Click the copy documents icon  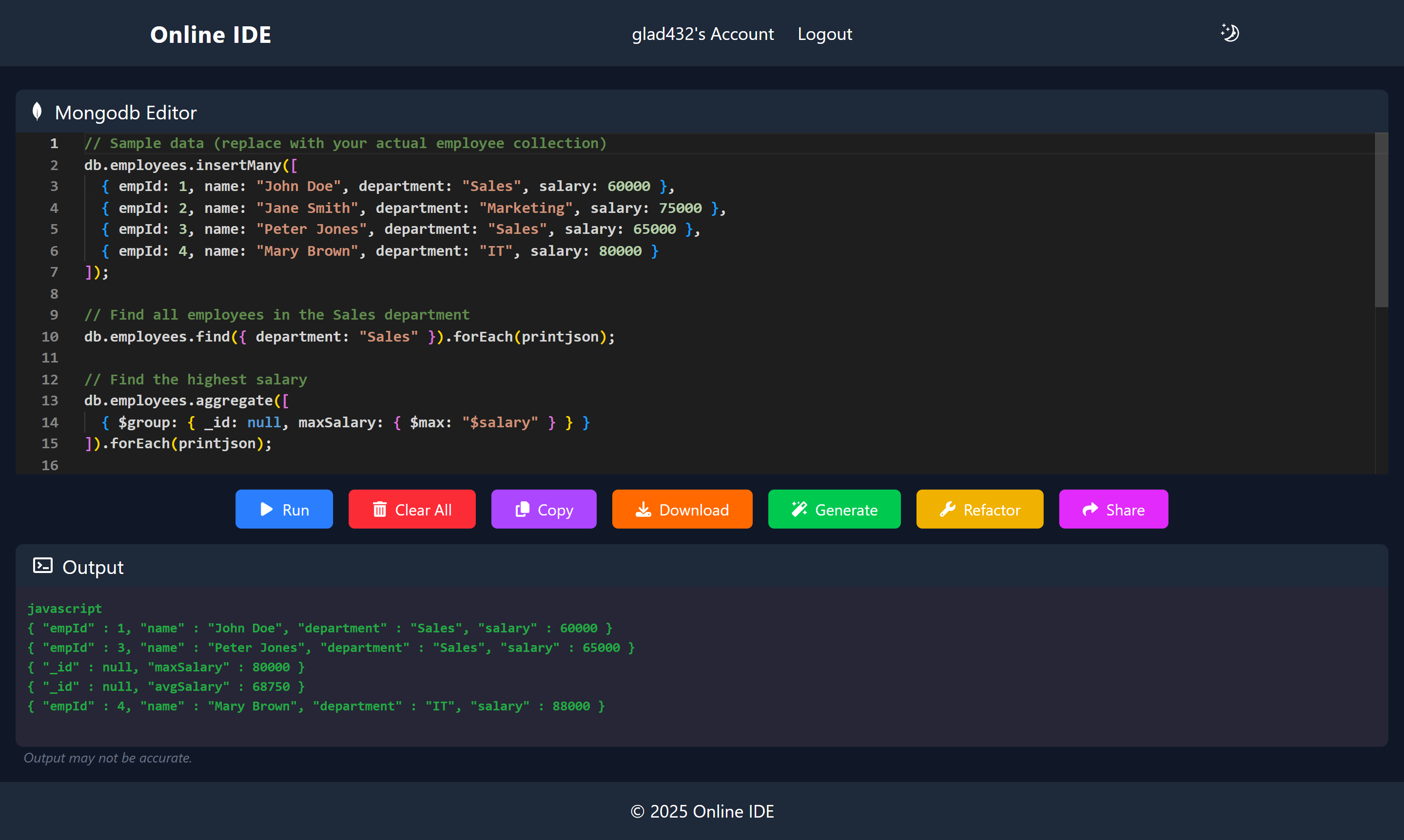522,510
